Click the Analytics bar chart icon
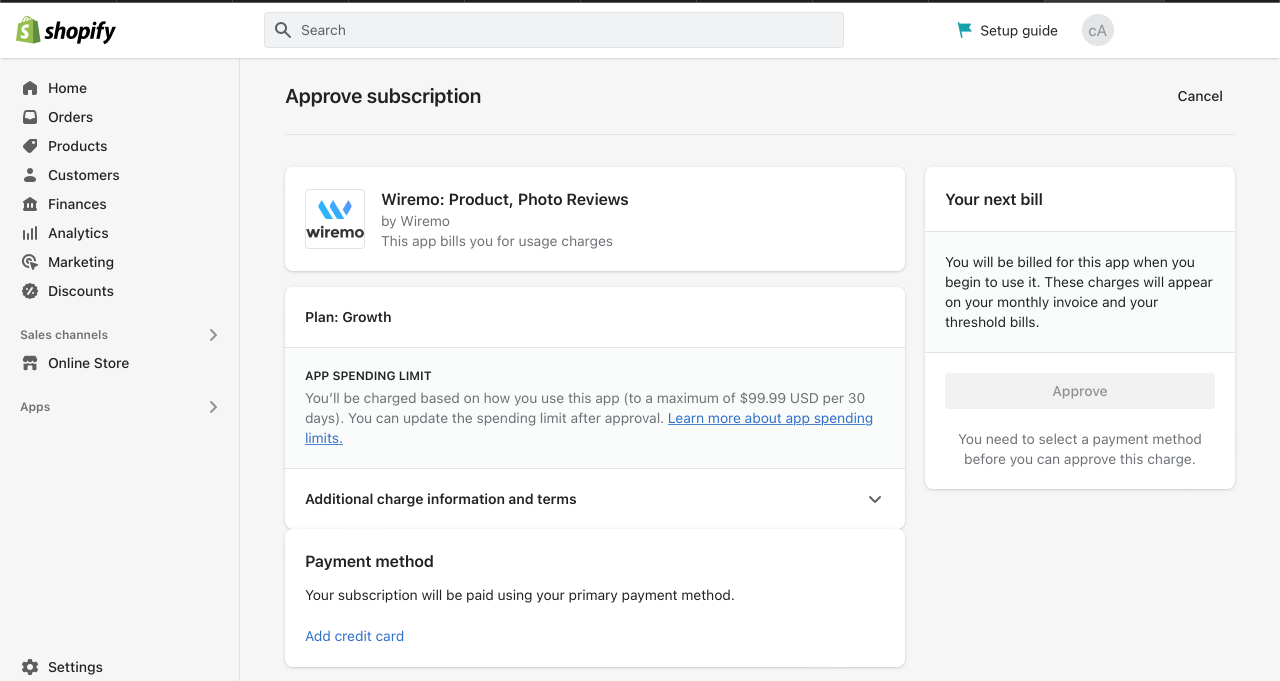The image size is (1280, 681). (30, 233)
